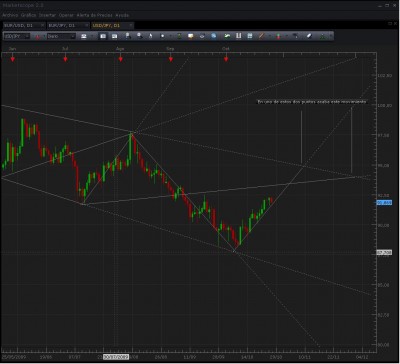
Task: Click the zoom in magnifier icon
Action: (139, 36)
